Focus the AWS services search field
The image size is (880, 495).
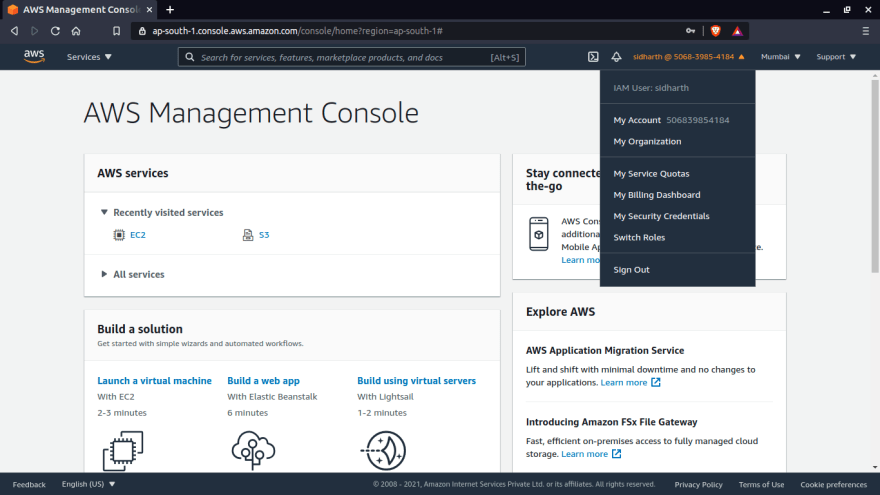pyautogui.click(x=352, y=57)
